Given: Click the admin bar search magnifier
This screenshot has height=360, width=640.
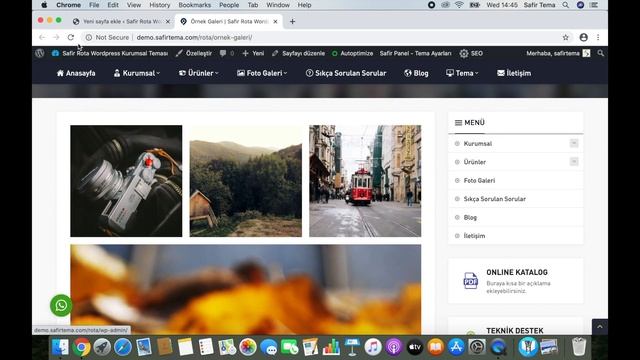Looking at the screenshot, I should (x=600, y=53).
